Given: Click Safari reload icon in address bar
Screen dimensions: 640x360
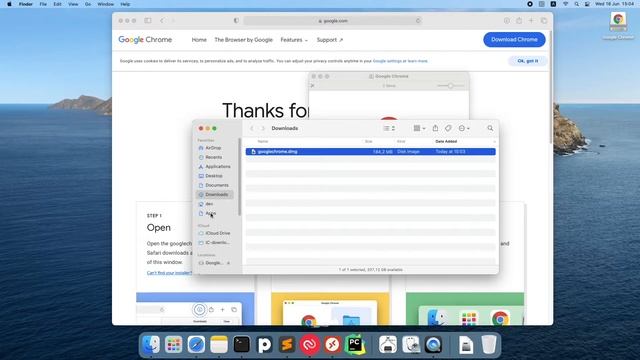Looking at the screenshot, I should coord(418,20).
